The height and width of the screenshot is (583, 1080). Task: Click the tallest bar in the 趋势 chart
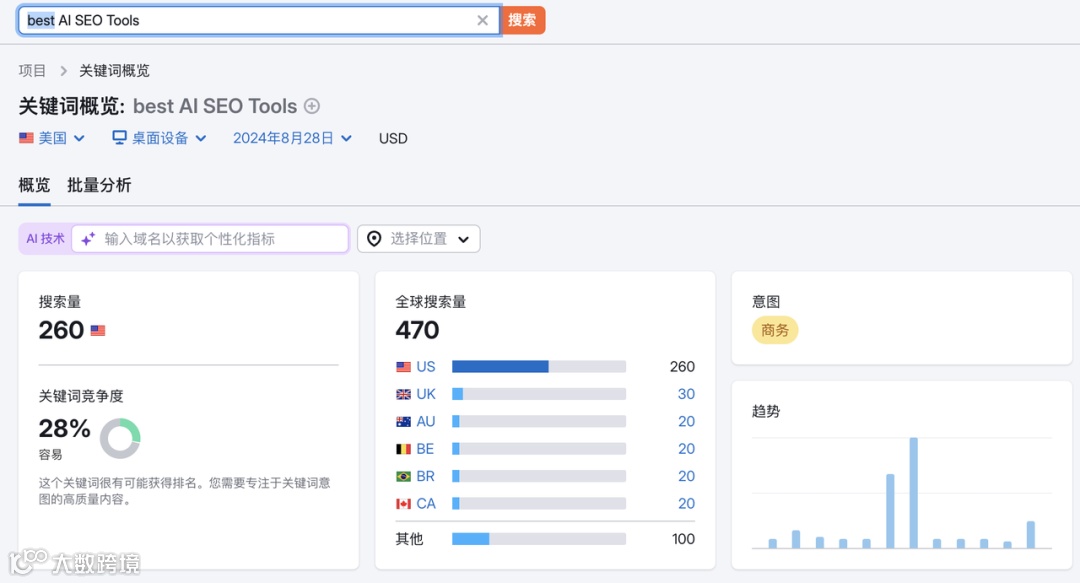coord(913,492)
